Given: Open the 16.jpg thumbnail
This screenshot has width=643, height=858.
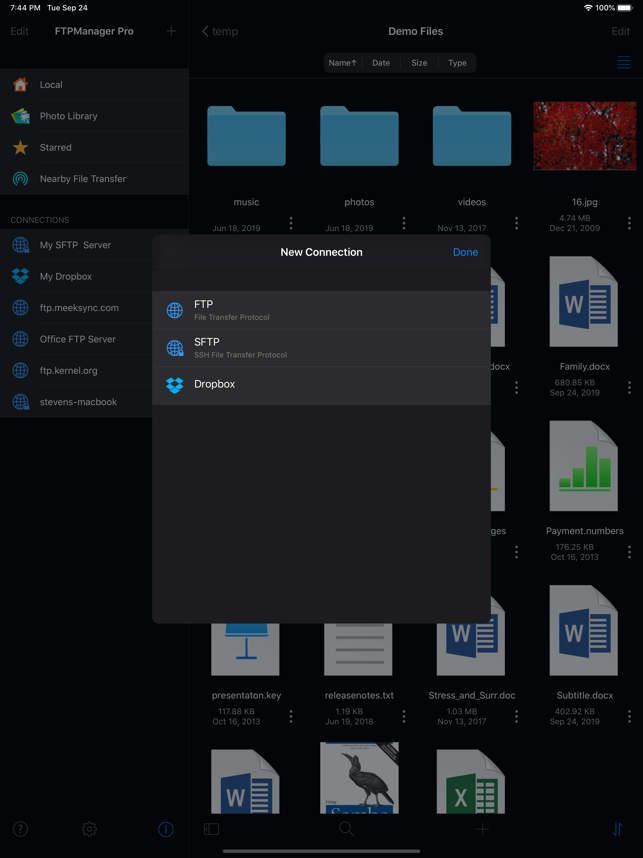Looking at the screenshot, I should coord(584,136).
